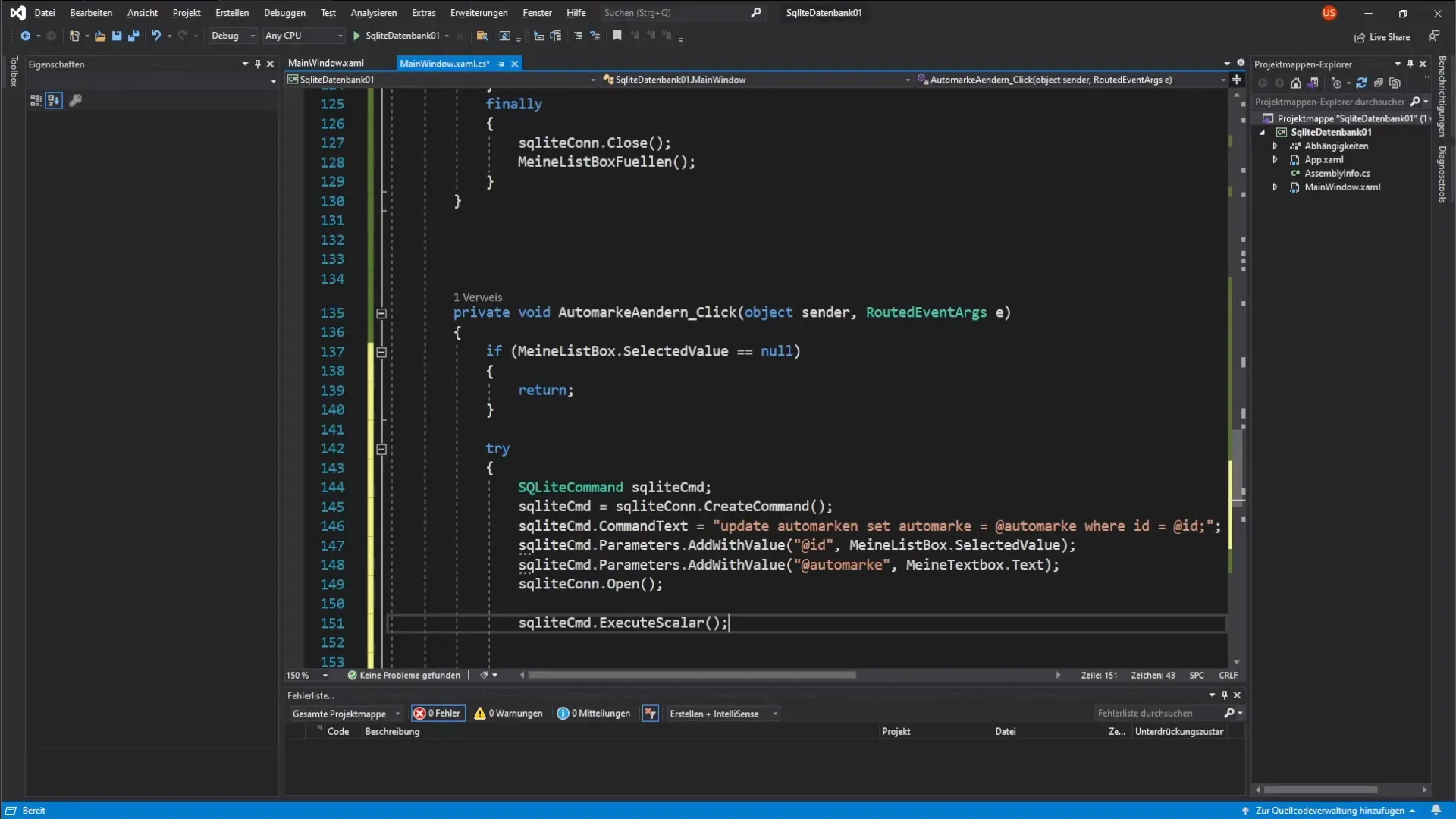Image resolution: width=1456 pixels, height=819 pixels.
Task: Click the editor horizontal scrollbar thumb
Action: coord(692,675)
